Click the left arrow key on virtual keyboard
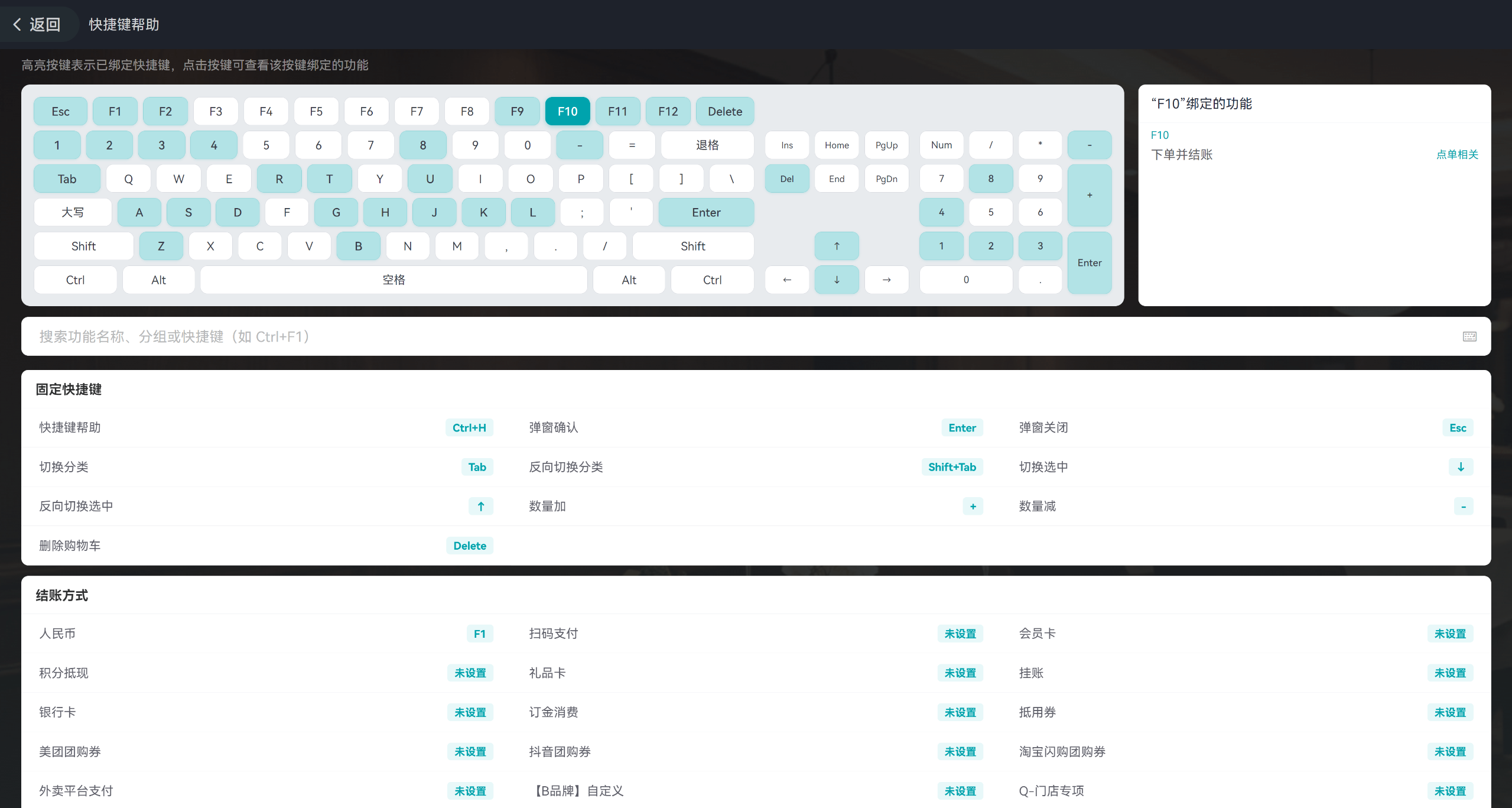This screenshot has height=808, width=1512. coord(787,280)
